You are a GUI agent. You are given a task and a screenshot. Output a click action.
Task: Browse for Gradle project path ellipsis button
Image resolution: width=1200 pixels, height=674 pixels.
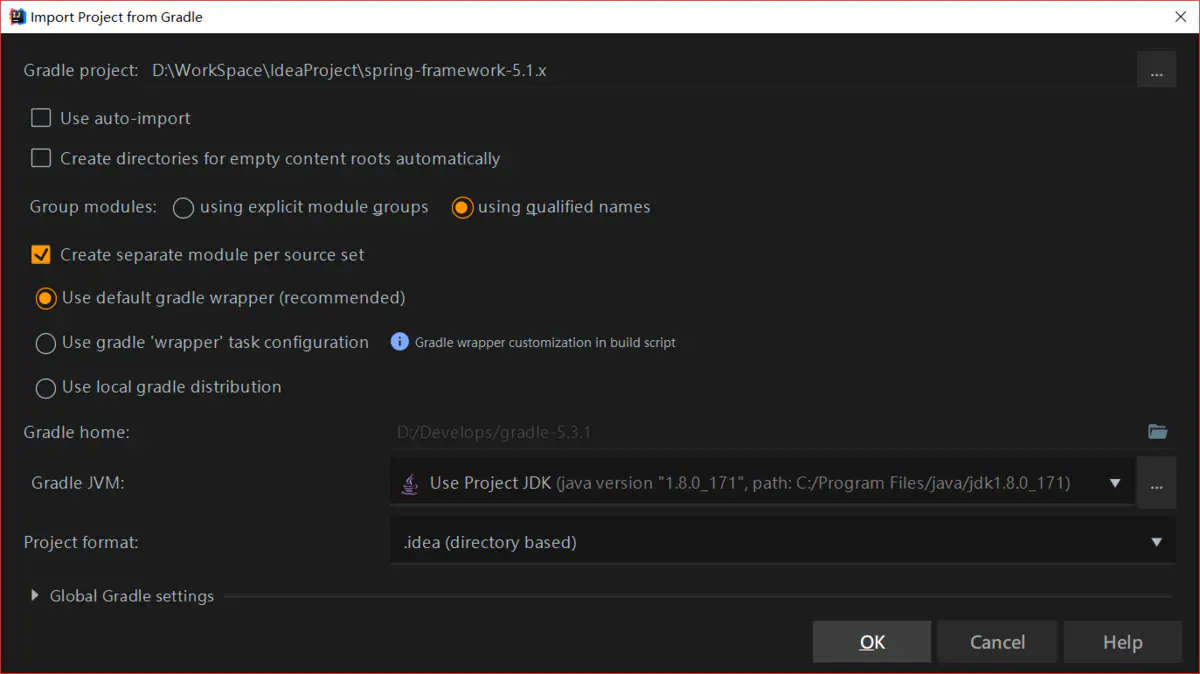click(1157, 70)
